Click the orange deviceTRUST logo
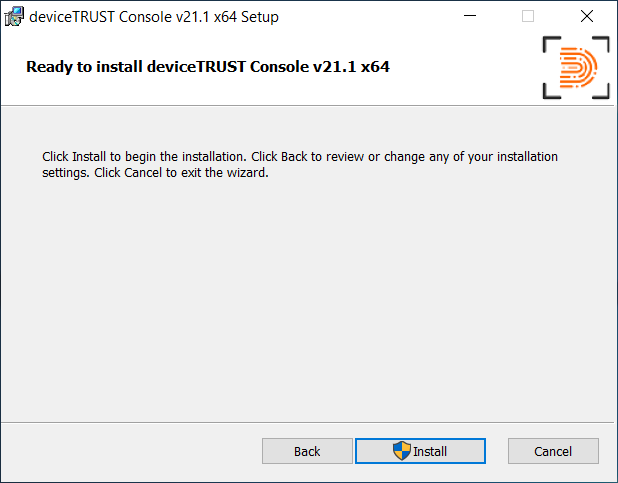 pyautogui.click(x=576, y=68)
